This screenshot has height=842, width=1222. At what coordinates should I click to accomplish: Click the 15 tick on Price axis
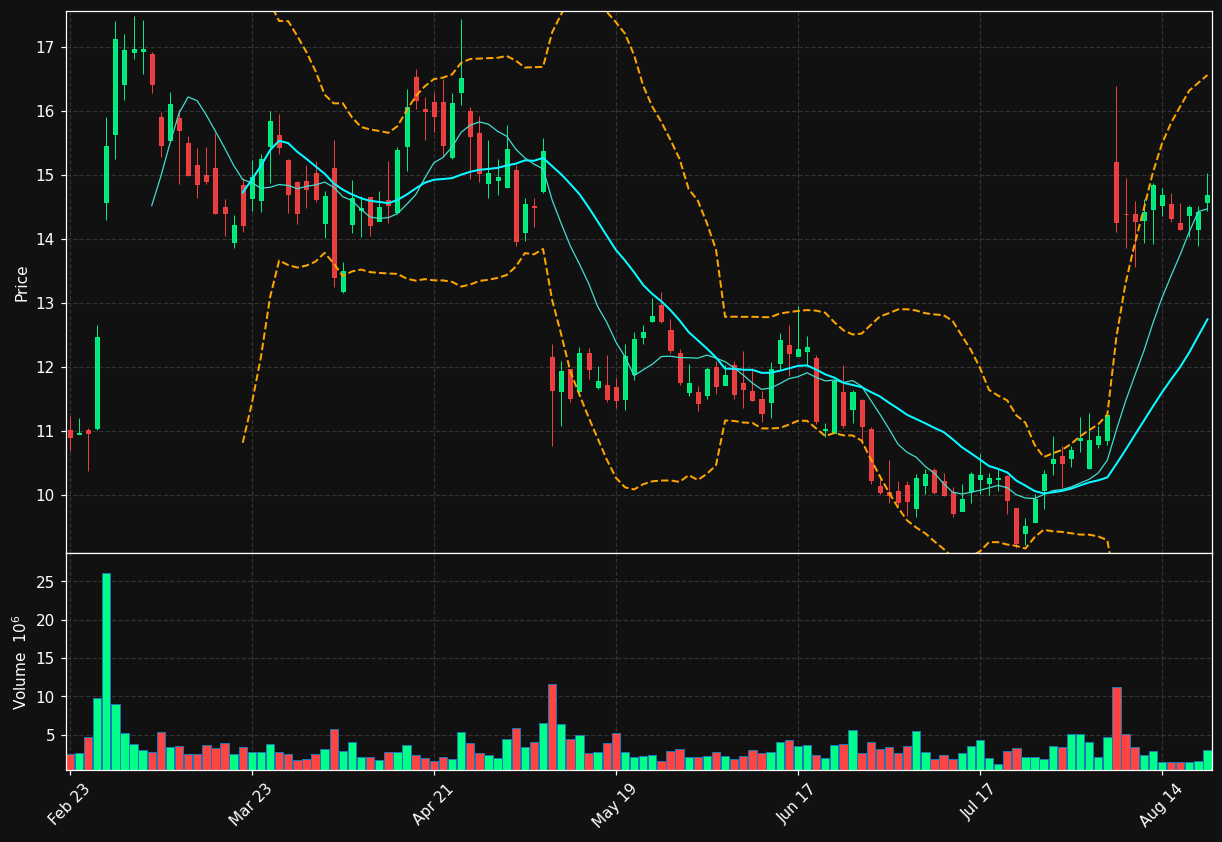click(x=48, y=176)
